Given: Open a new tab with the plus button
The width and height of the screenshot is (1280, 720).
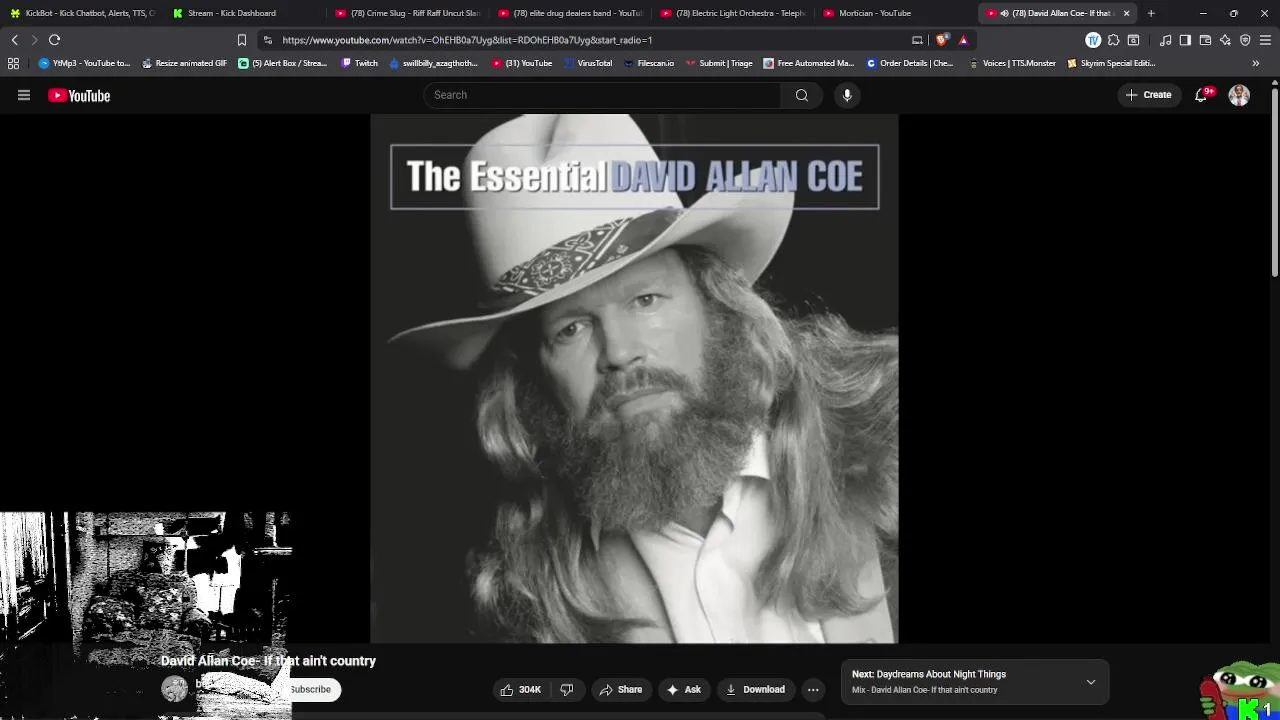Looking at the screenshot, I should pyautogui.click(x=1151, y=13).
